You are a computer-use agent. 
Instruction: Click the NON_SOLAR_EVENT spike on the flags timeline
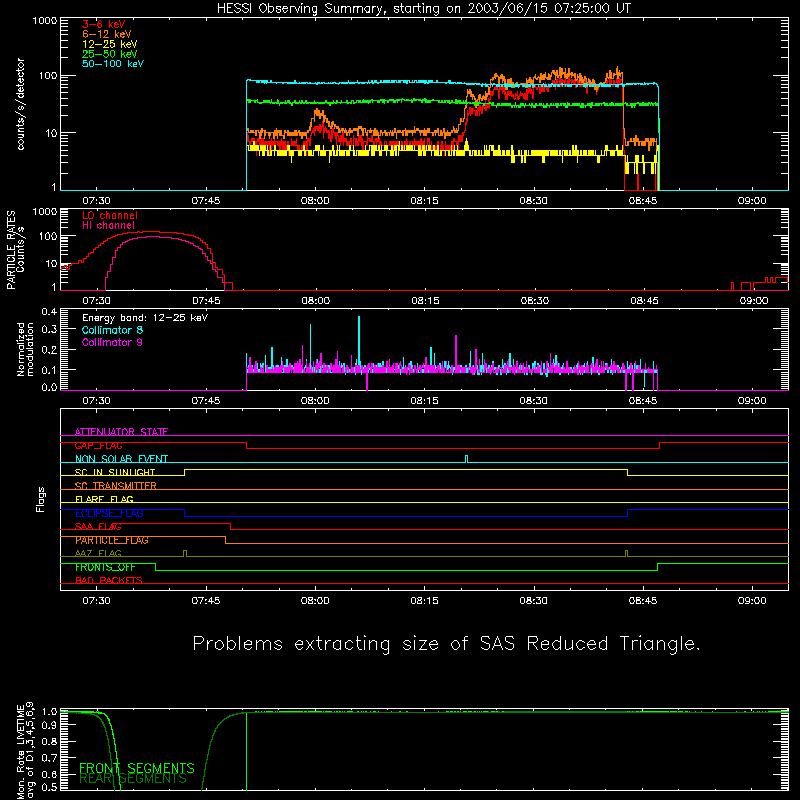tap(466, 459)
